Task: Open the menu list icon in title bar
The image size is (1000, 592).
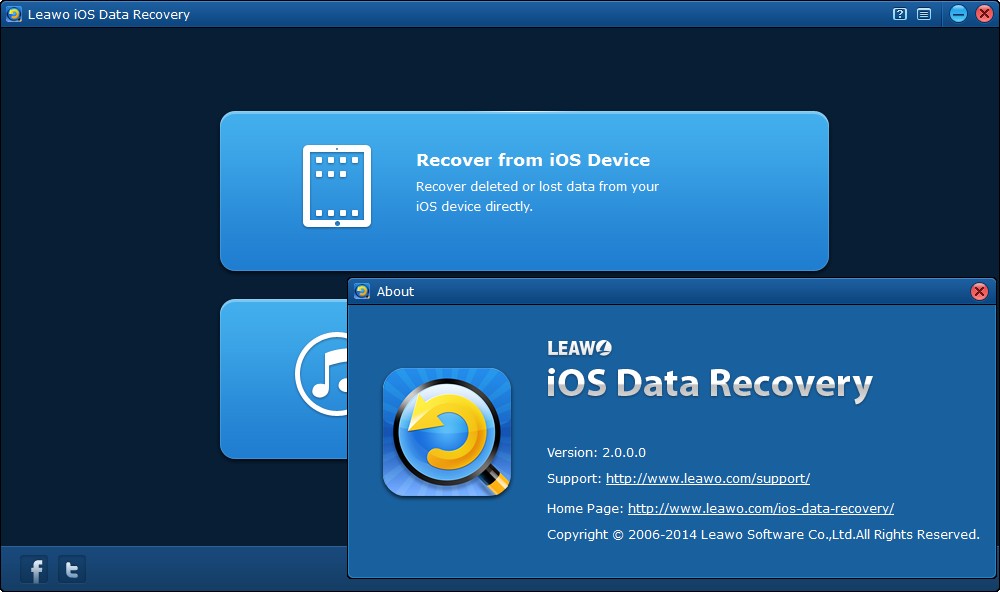Action: 924,14
